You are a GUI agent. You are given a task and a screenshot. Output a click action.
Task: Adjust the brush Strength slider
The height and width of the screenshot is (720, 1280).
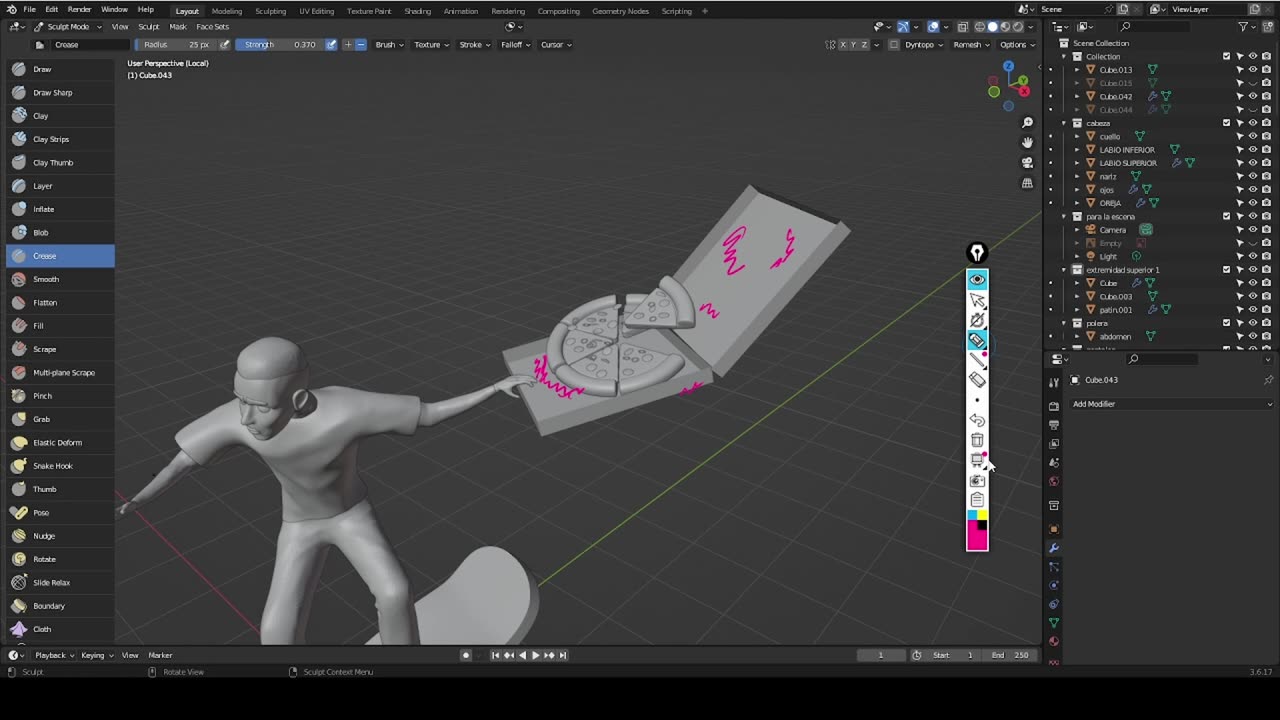(280, 45)
